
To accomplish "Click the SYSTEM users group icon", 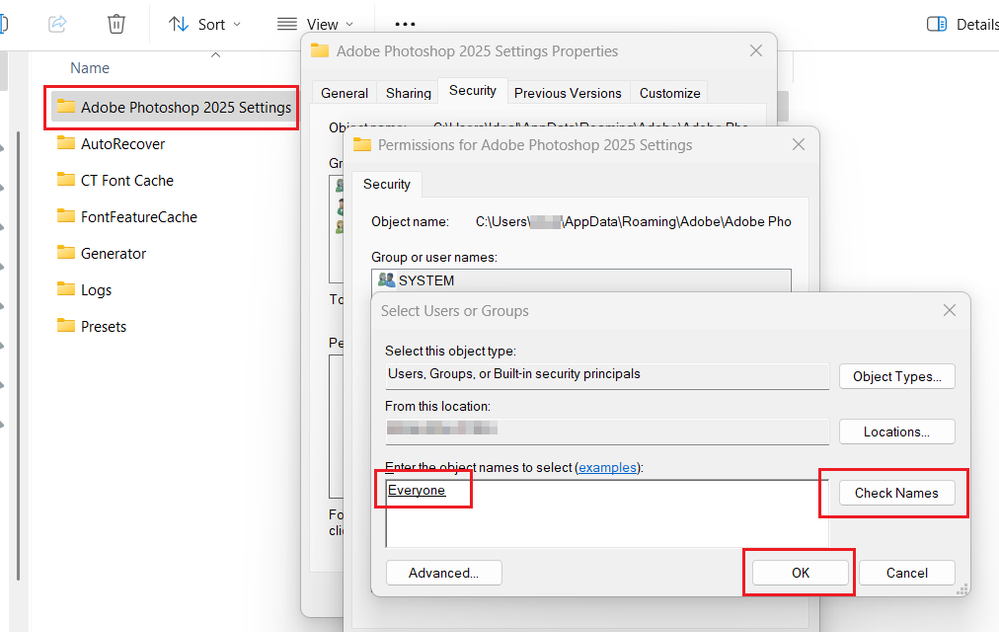I will click(386, 280).
